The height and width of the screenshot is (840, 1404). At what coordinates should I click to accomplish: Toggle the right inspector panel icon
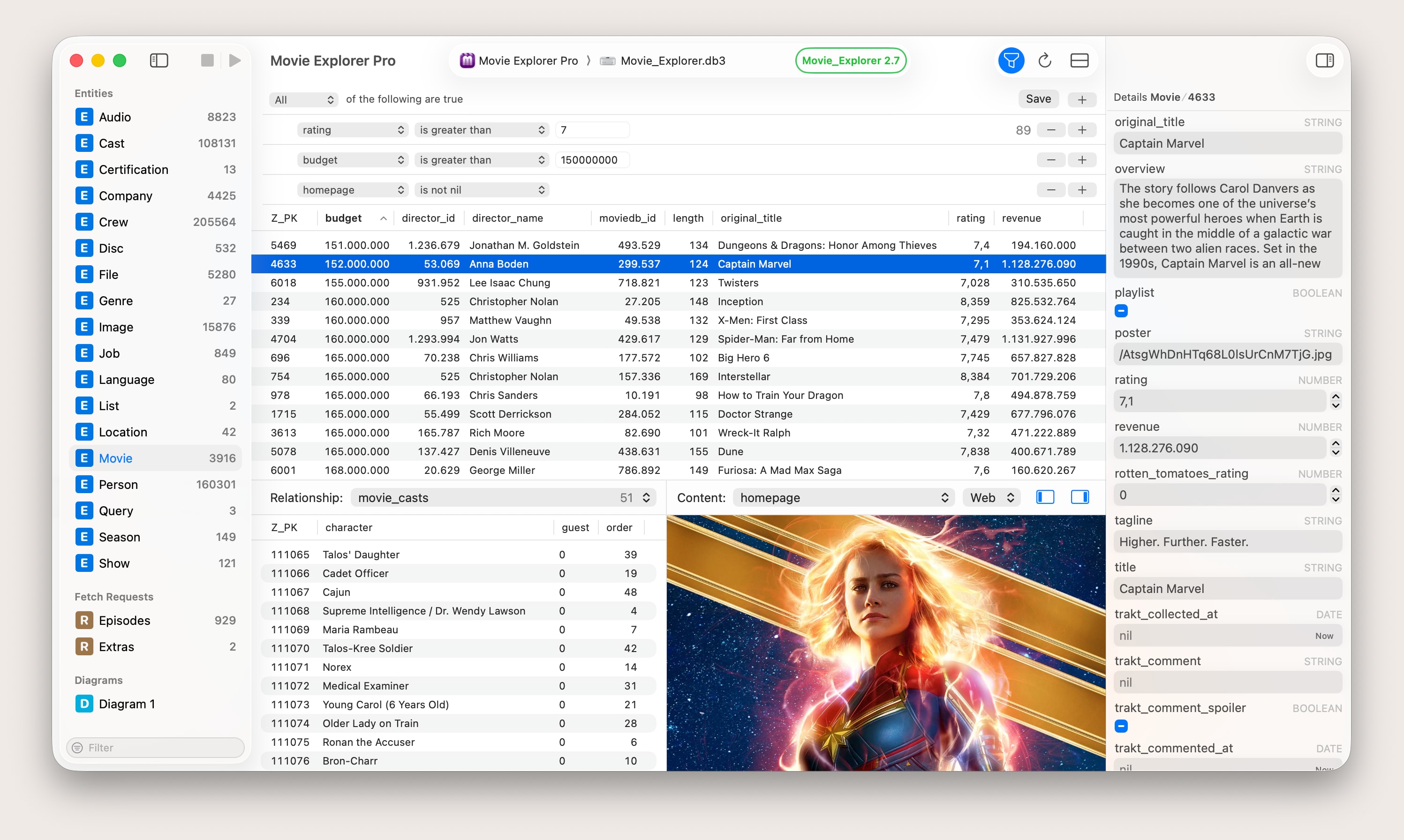[1324, 60]
